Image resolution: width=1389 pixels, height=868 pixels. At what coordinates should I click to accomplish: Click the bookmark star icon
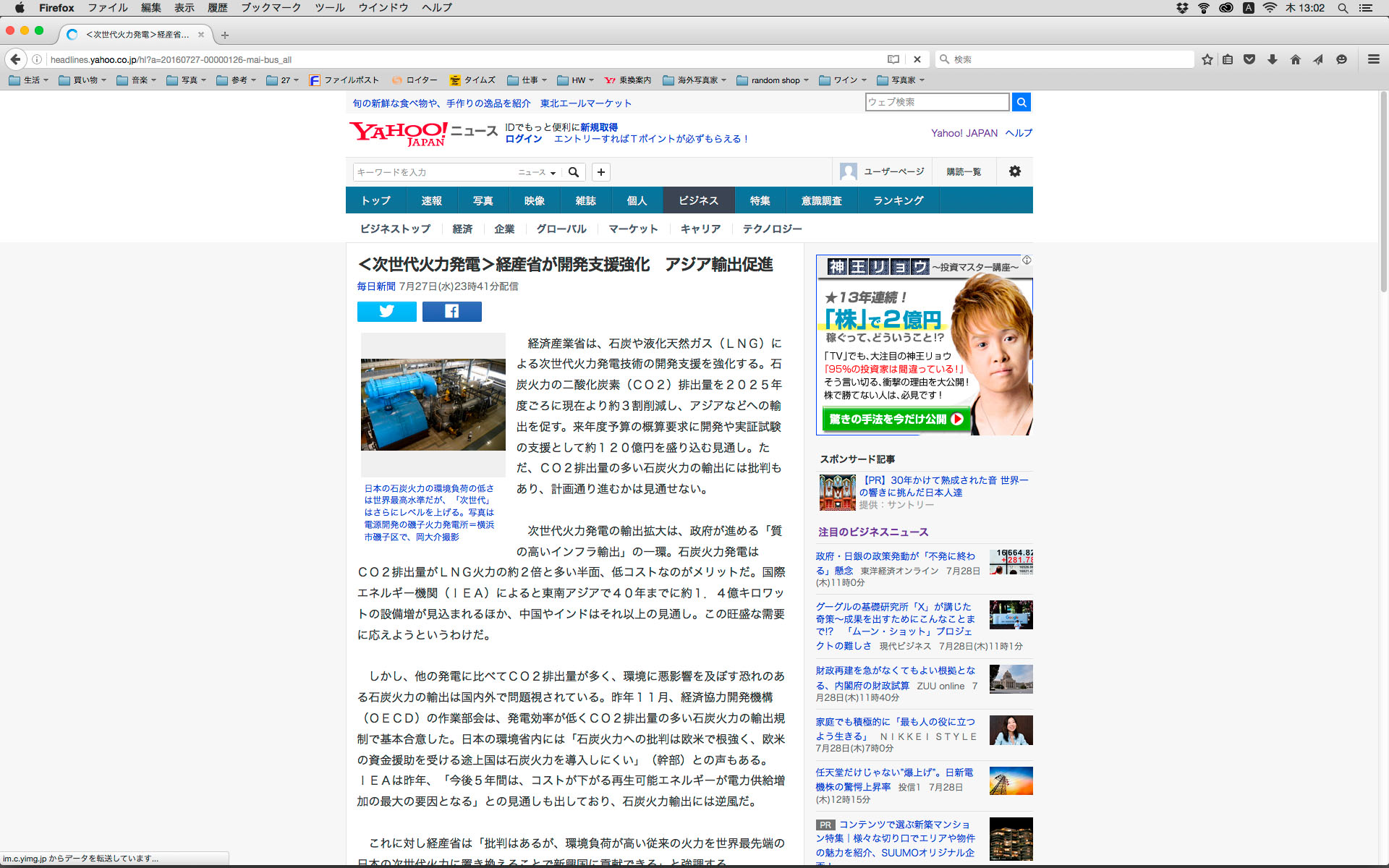pos(1207,59)
